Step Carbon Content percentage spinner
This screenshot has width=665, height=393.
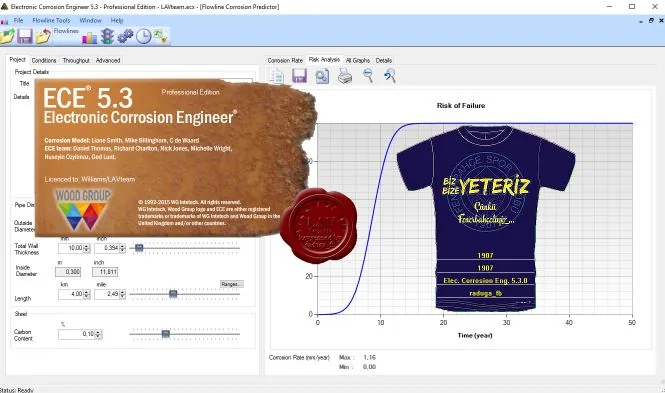click(x=98, y=334)
